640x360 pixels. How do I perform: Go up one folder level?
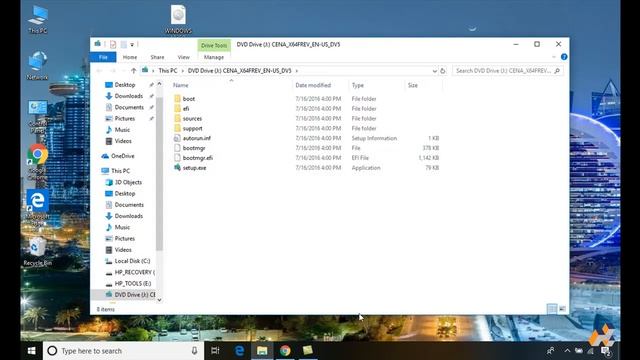[x=133, y=71]
